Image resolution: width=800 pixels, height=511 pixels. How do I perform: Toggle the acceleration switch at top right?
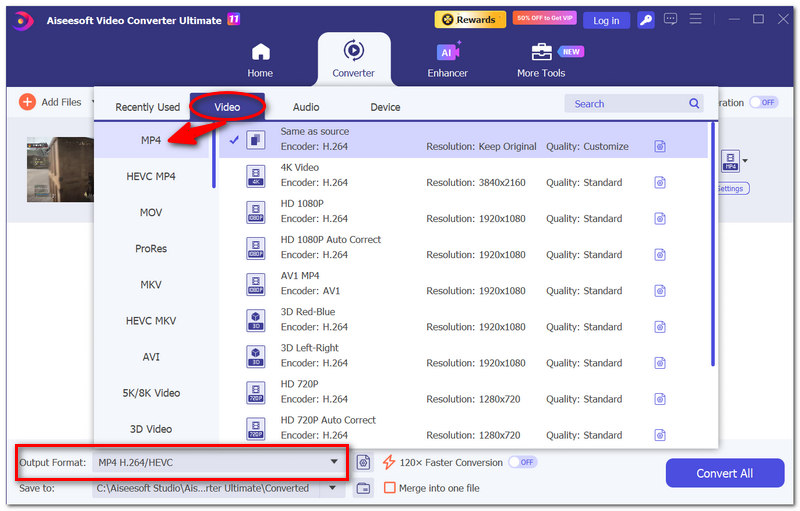pos(763,103)
